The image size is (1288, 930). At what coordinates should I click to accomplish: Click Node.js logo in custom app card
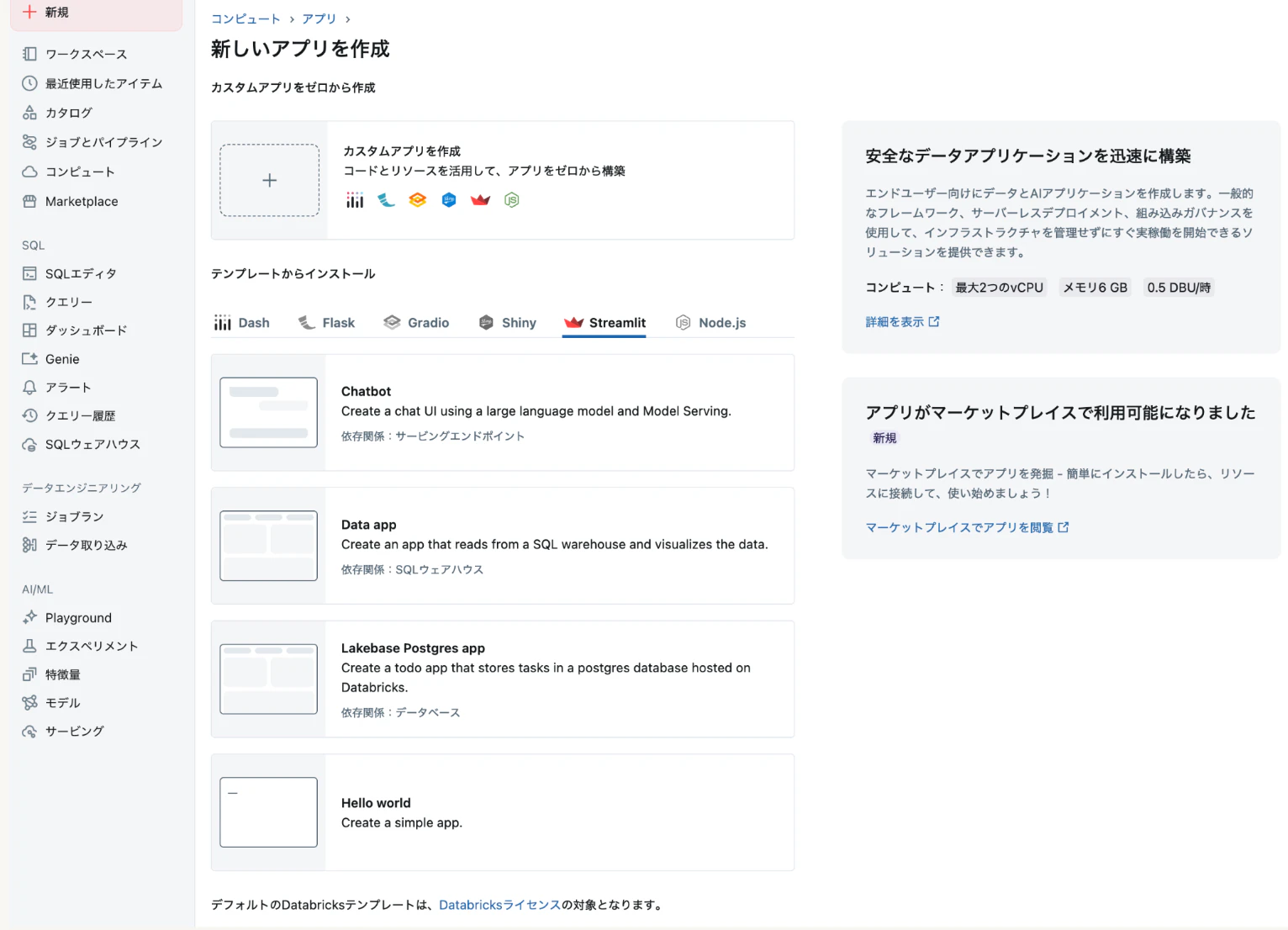pos(511,200)
